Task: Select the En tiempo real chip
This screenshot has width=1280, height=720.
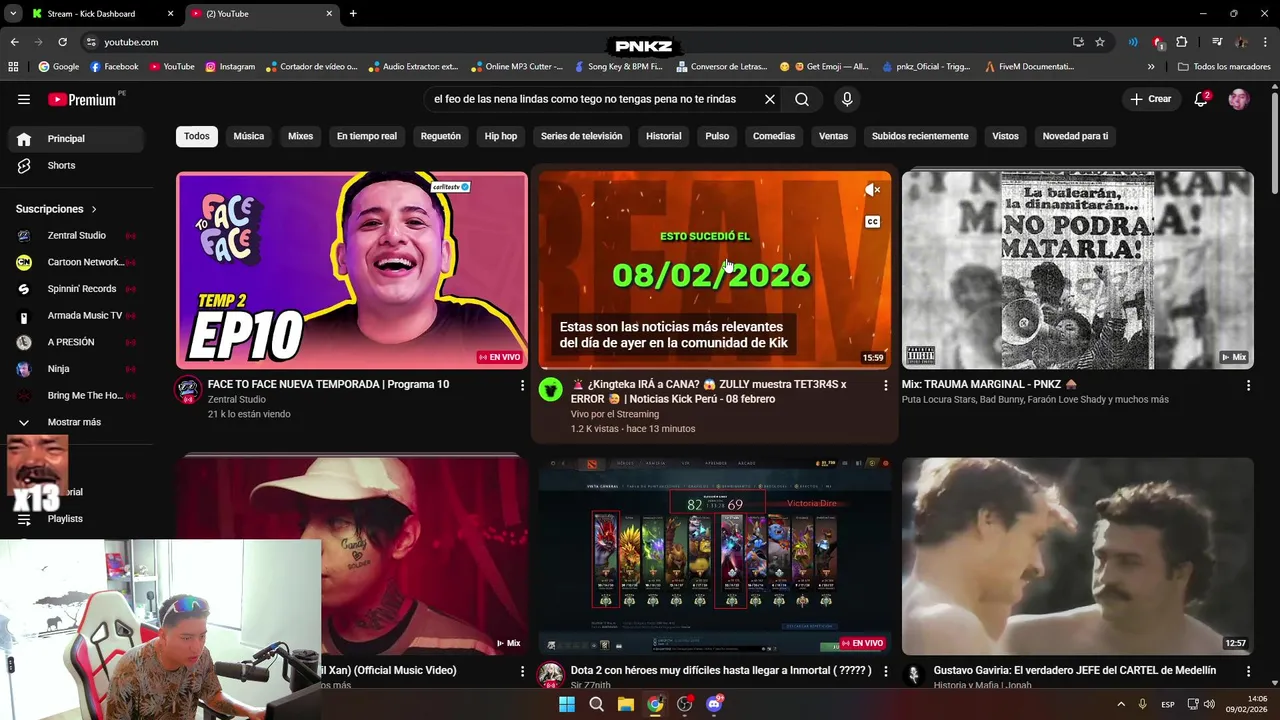Action: [367, 136]
